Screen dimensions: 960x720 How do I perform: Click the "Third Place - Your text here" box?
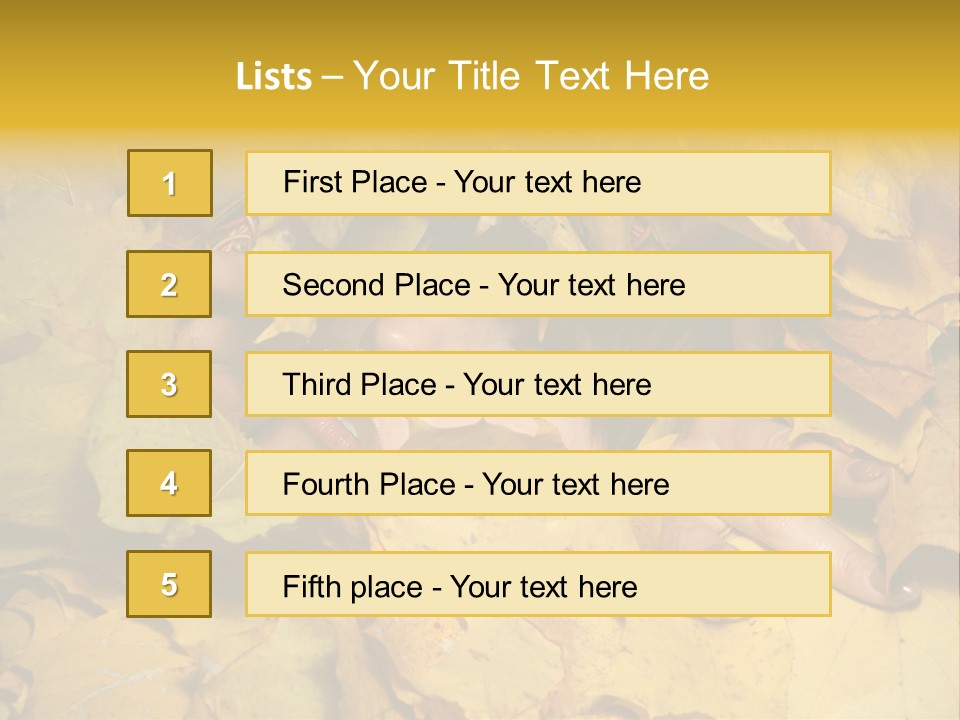coord(538,384)
